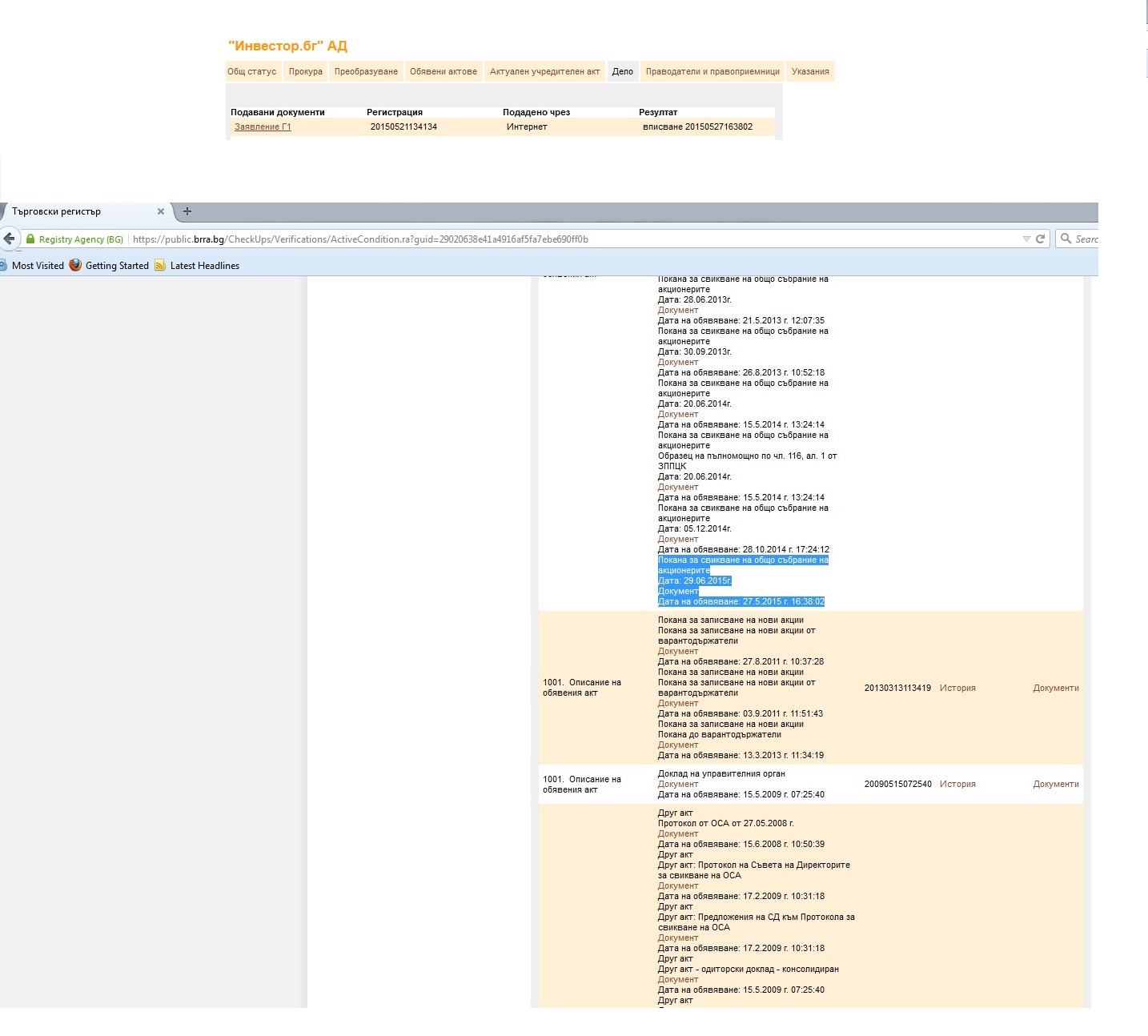Click the browser address bar URL
1148x1036 pixels.
[360, 239]
